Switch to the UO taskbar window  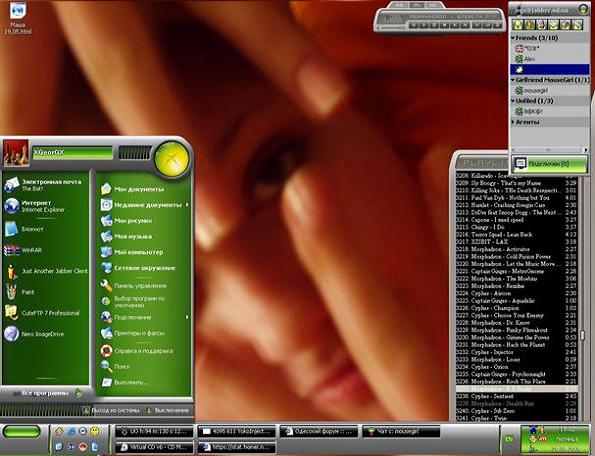(x=154, y=431)
